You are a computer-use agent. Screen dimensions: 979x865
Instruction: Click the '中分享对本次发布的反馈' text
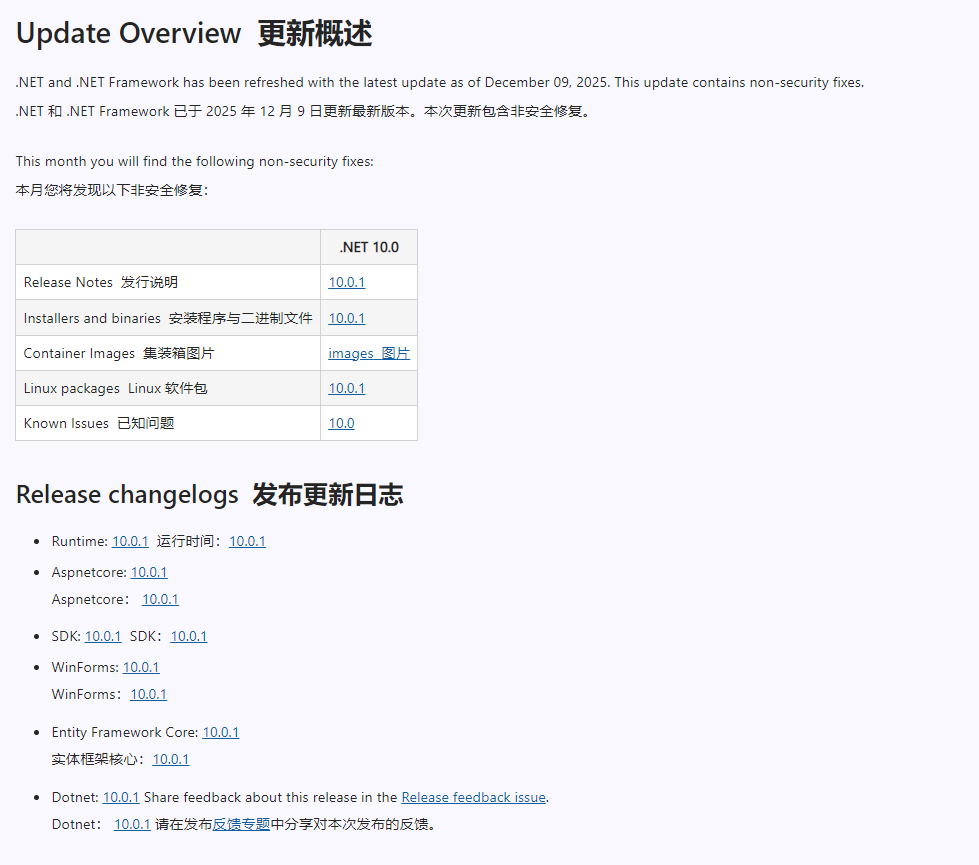pos(353,824)
